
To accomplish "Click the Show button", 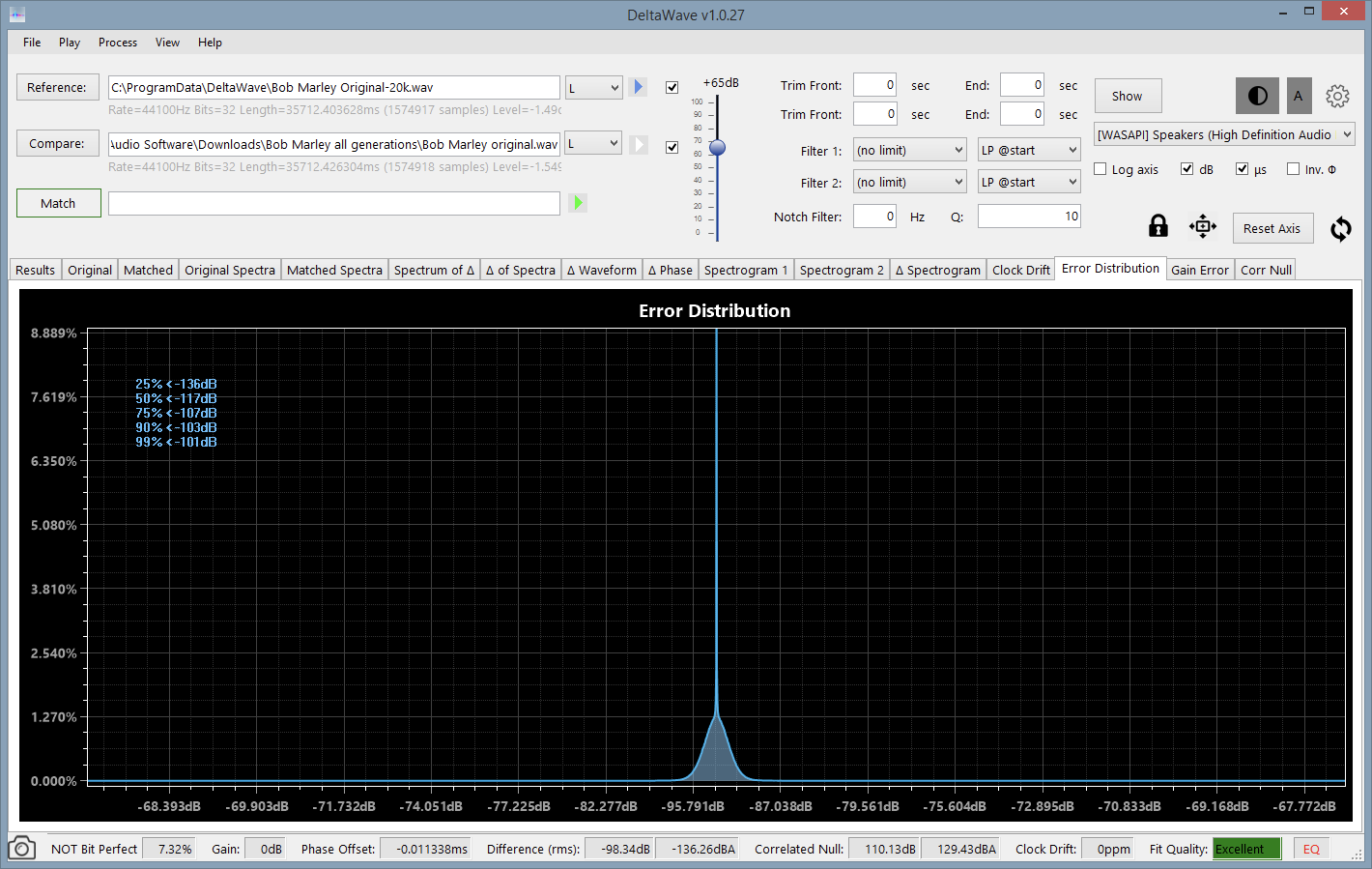I will click(1128, 96).
